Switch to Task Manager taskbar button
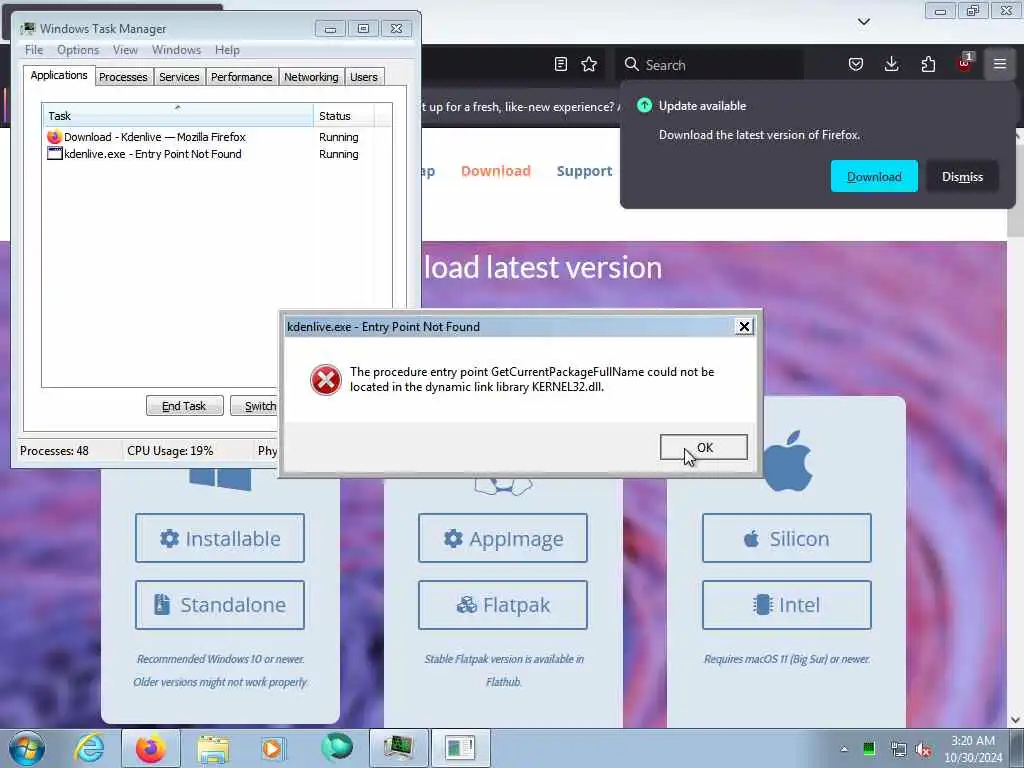 tap(399, 748)
